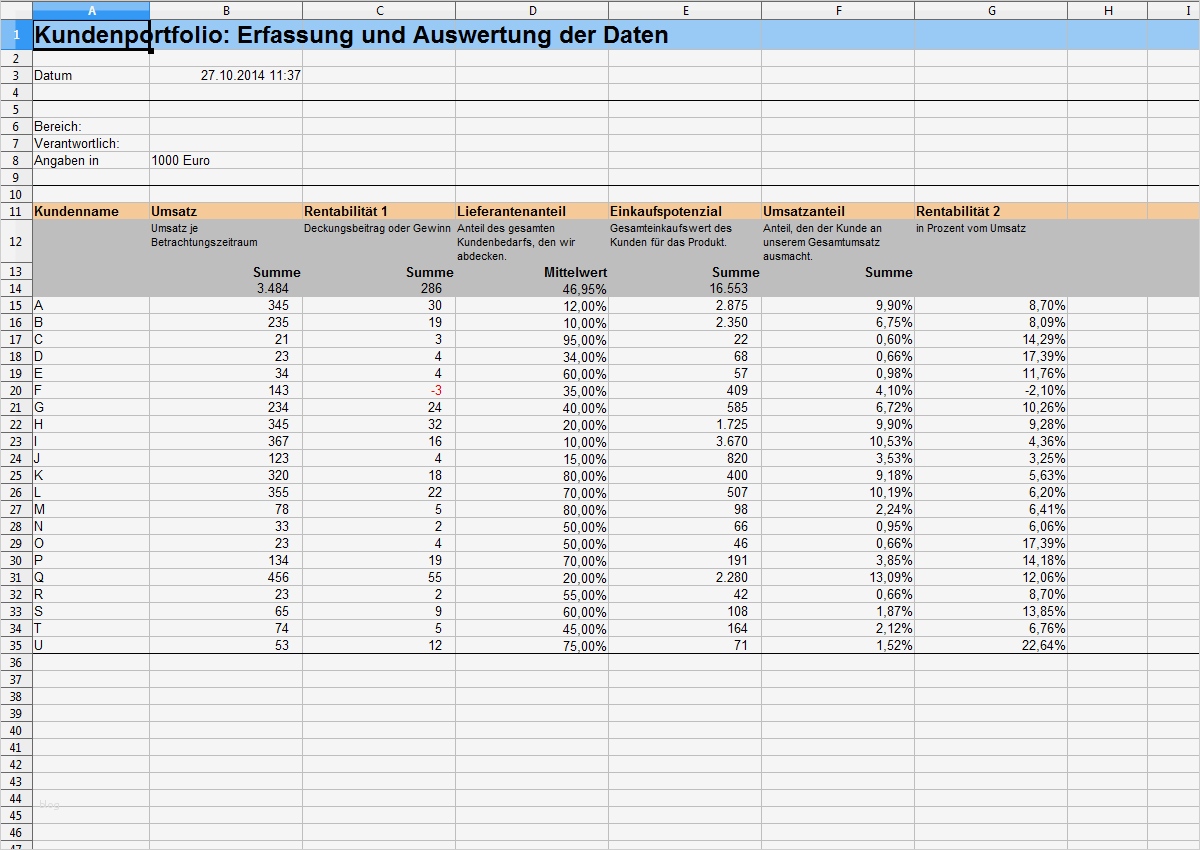Click the 'Einkaufspotenzial' header cell
The image size is (1200, 850).
(x=685, y=211)
